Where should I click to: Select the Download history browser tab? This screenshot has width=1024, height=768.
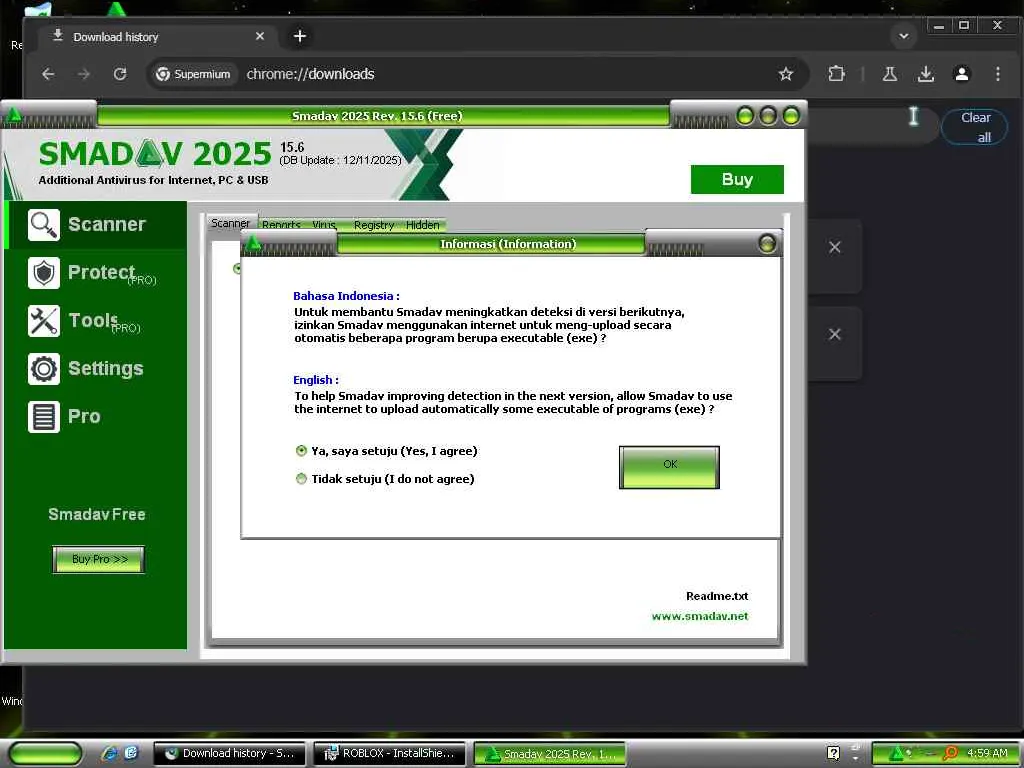157,37
